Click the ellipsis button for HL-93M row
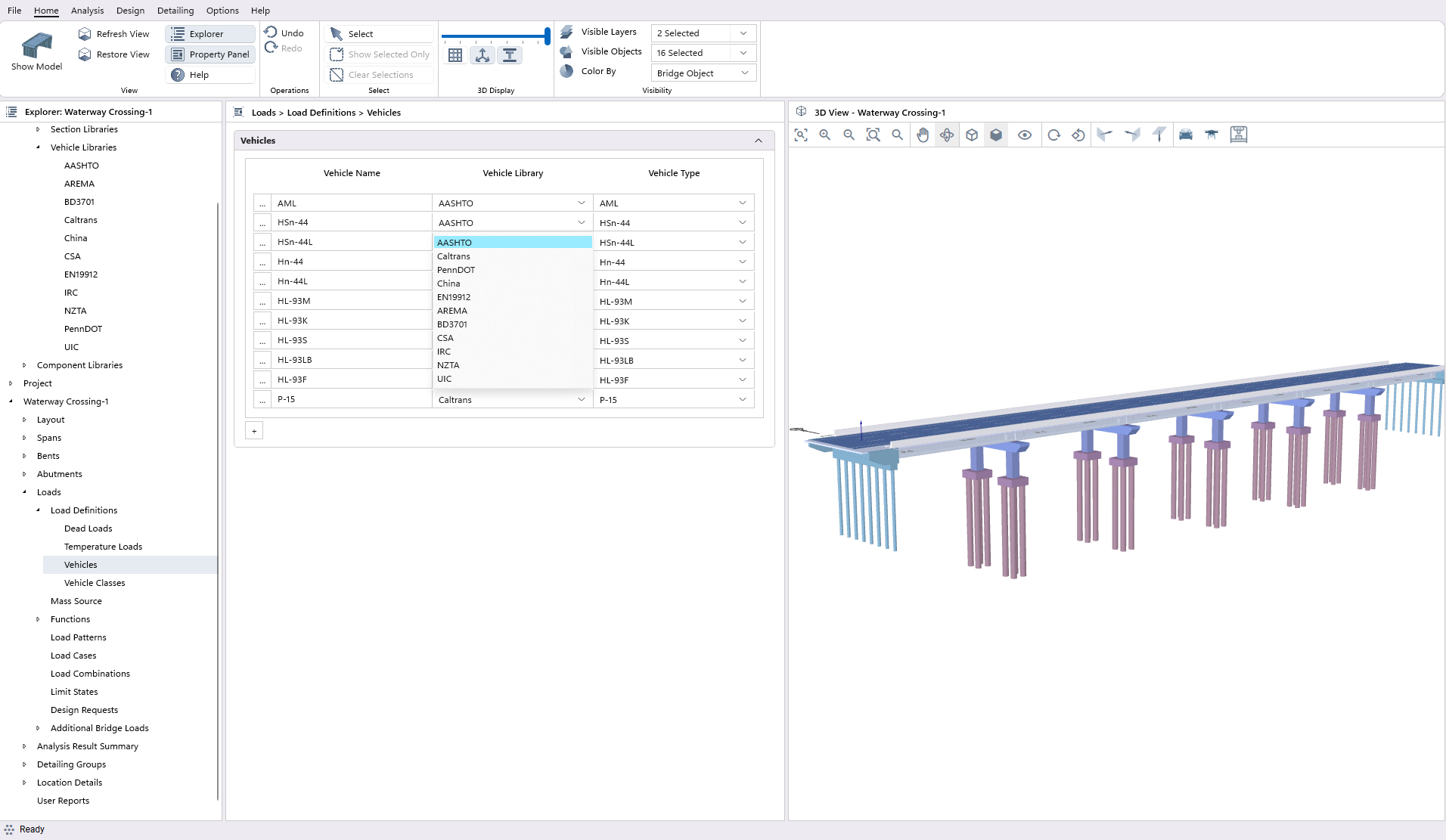The height and width of the screenshot is (840, 1446). coord(262,301)
